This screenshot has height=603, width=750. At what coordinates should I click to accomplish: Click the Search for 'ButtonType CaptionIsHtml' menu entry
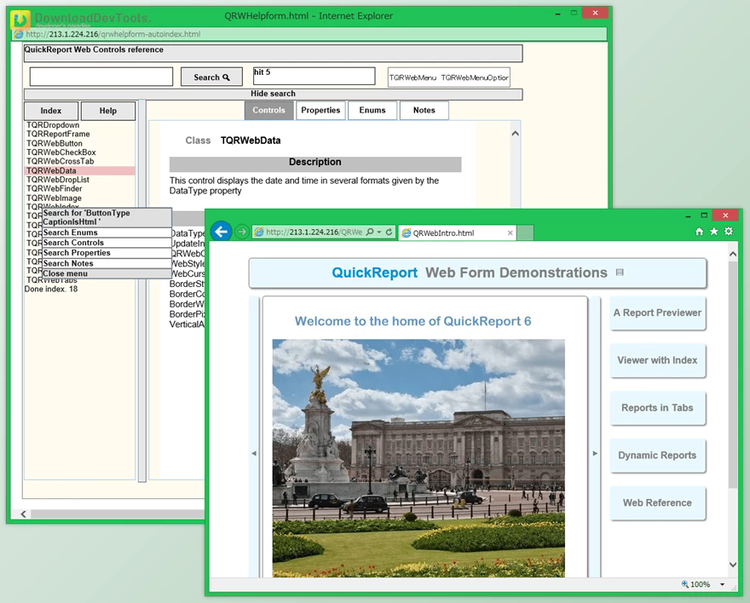tap(107, 218)
